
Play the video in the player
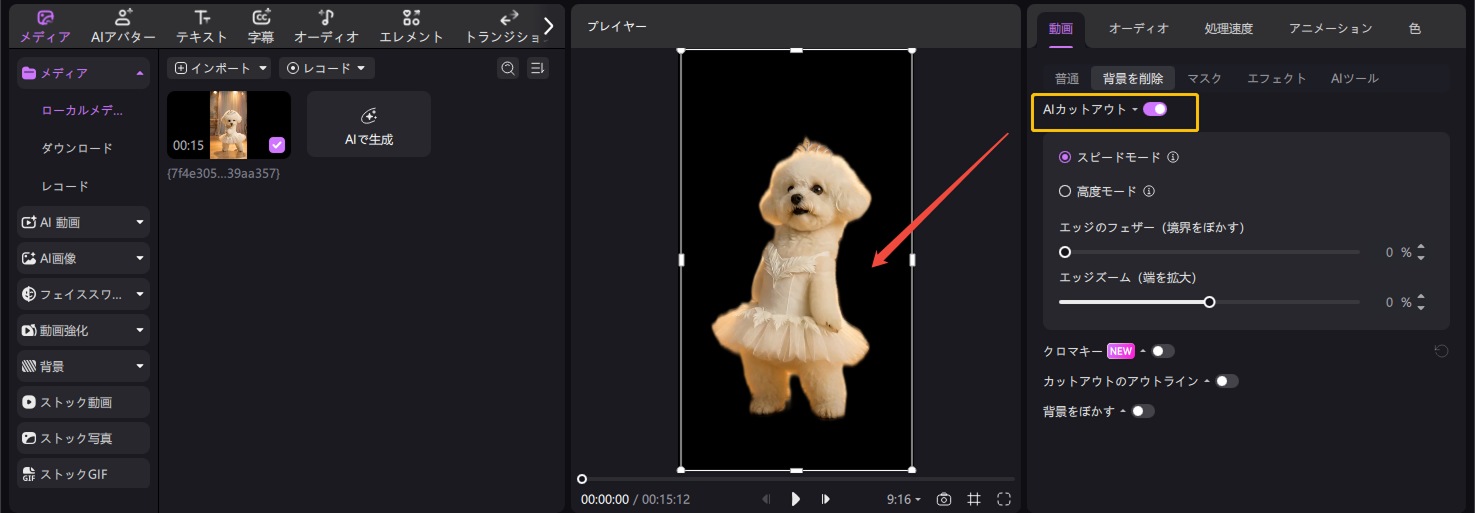[x=796, y=499]
